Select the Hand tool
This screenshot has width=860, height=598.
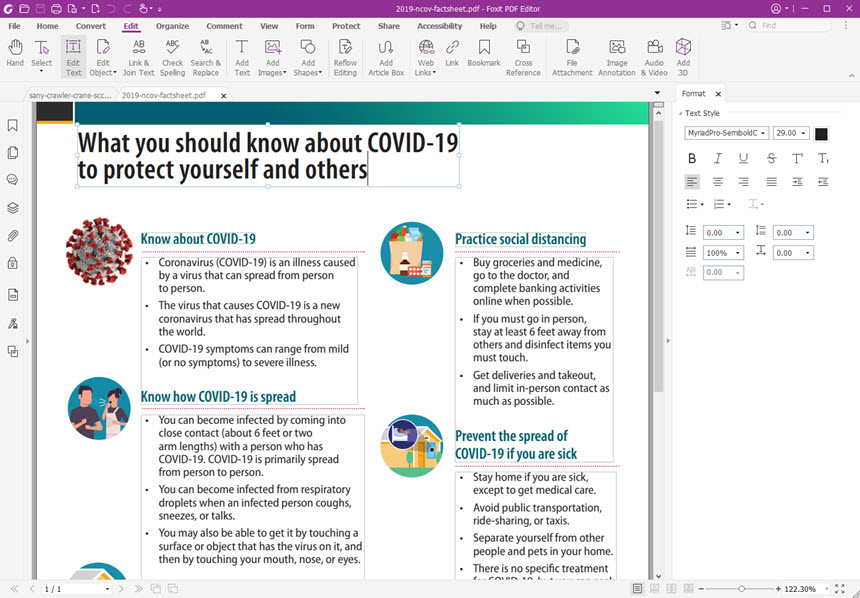coord(15,53)
